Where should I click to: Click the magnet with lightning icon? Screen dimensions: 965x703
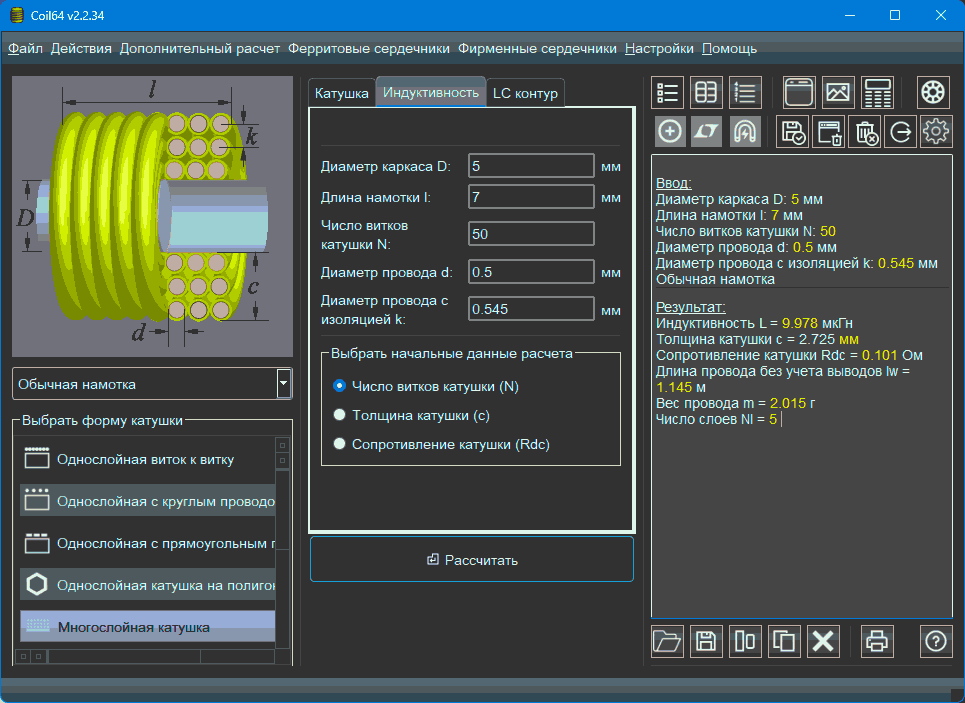[745, 132]
